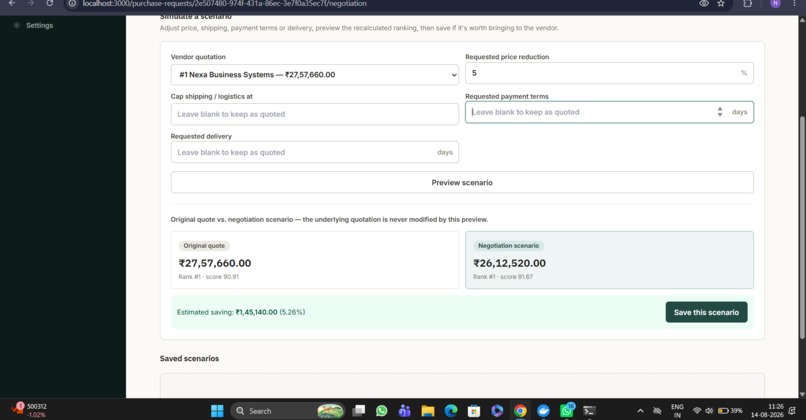Click Save this scenario button
The width and height of the screenshot is (806, 420).
[x=706, y=312]
